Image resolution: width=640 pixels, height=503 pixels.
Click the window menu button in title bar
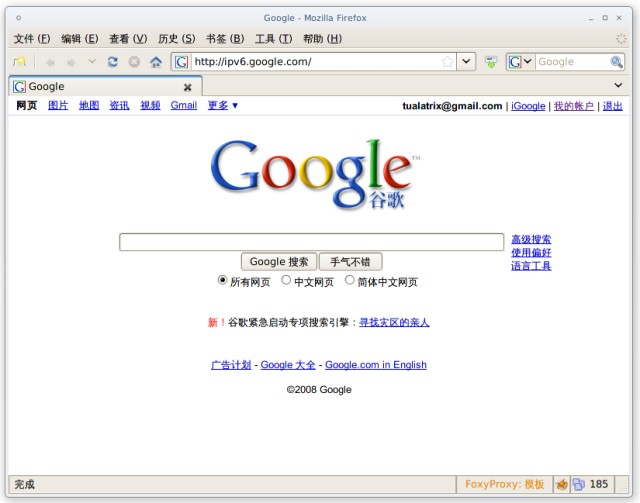click(18, 18)
